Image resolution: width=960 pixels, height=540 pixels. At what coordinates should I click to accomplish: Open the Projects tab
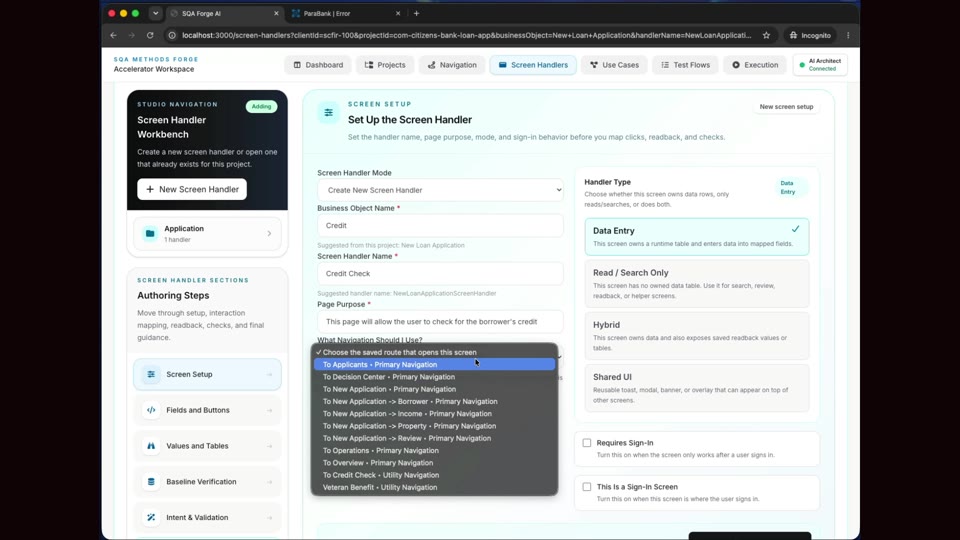tap(384, 65)
